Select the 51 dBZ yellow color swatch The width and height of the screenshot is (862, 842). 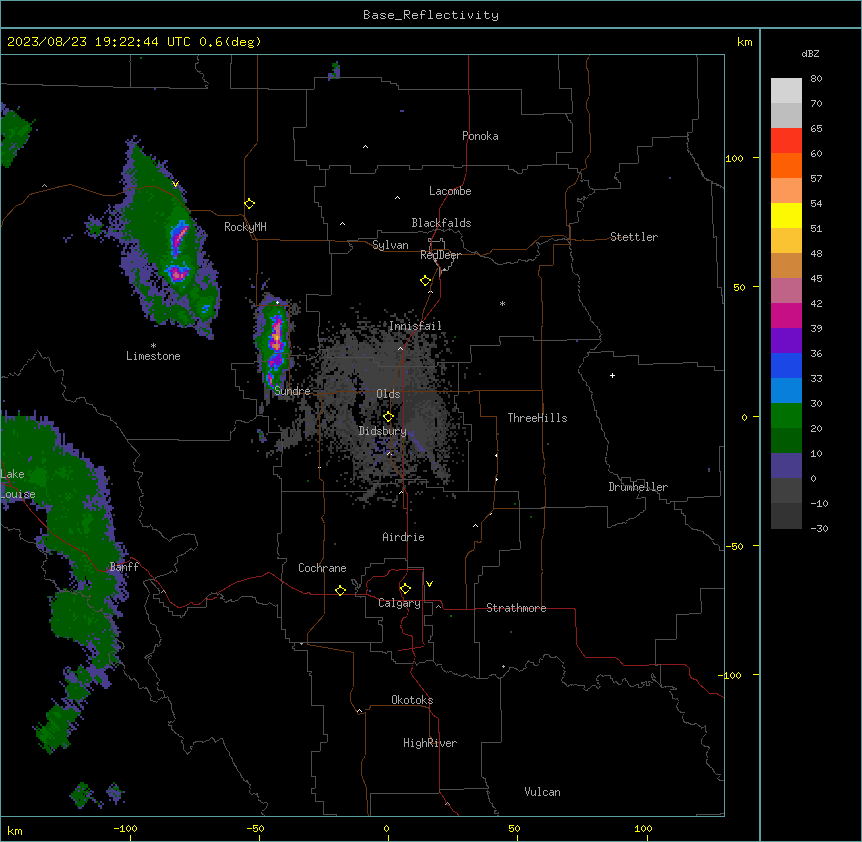(786, 215)
